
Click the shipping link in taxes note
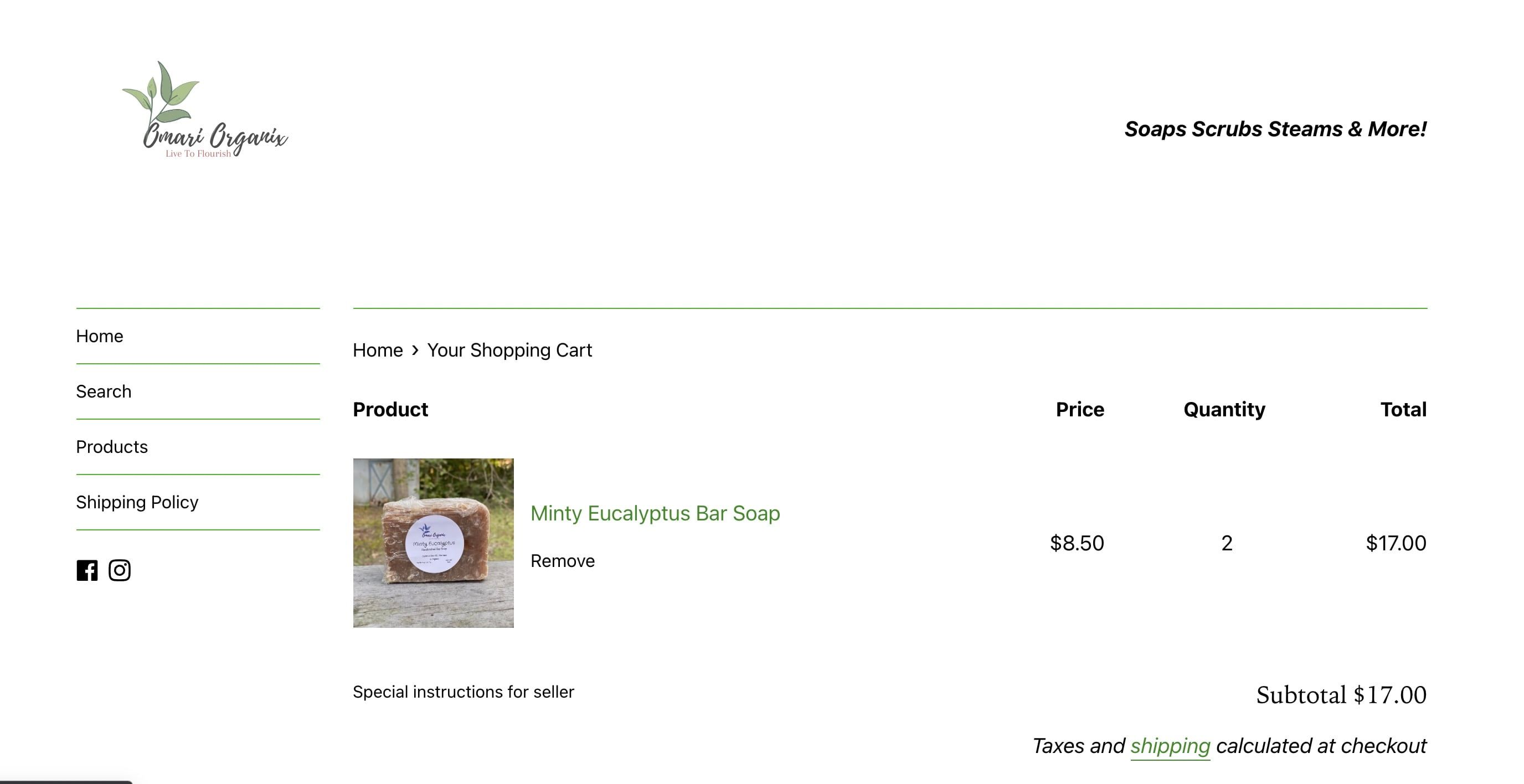pos(1170,746)
